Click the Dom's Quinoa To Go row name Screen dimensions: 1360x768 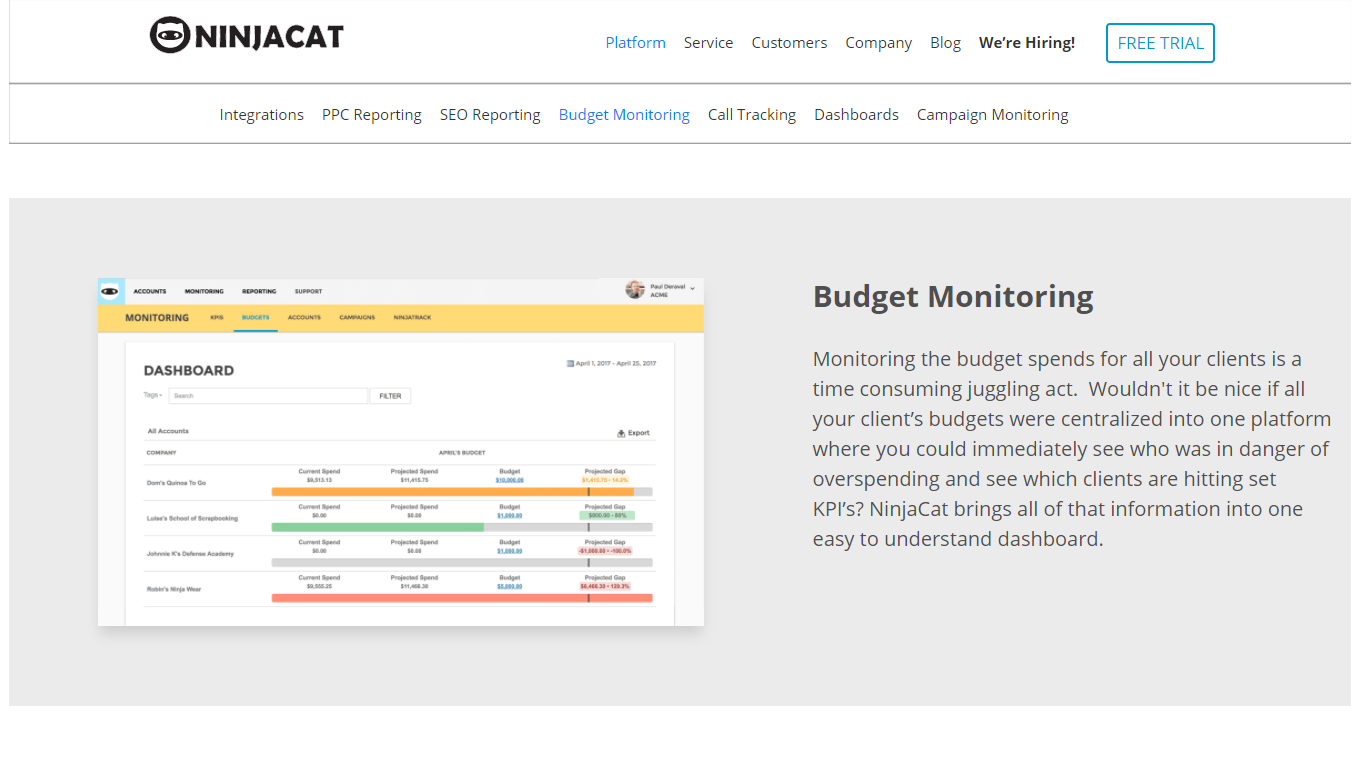[176, 483]
